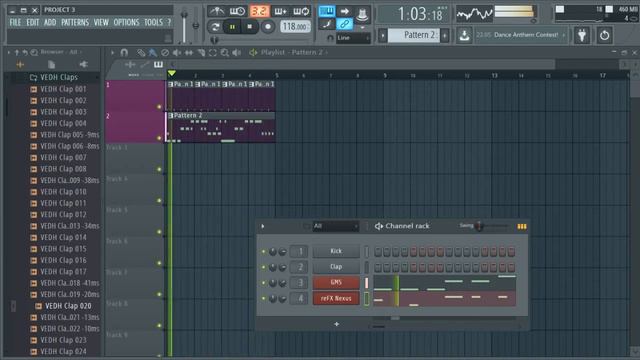Click the master pitch slider knob
The width and height of the screenshot is (640, 360).
coord(196,26)
